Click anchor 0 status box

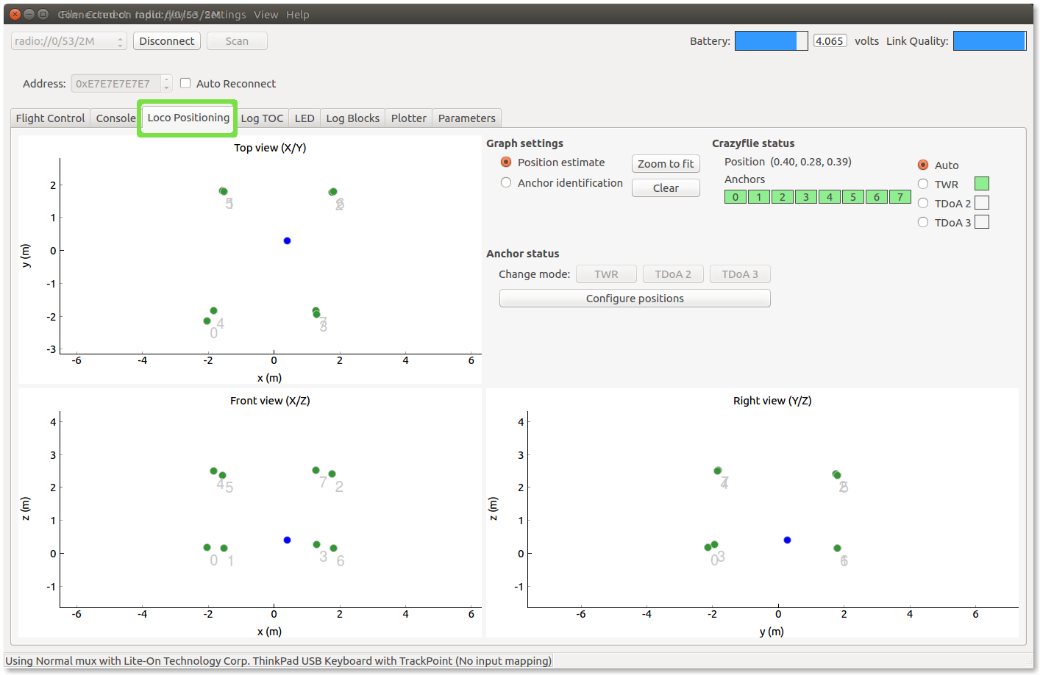pyautogui.click(x=735, y=197)
